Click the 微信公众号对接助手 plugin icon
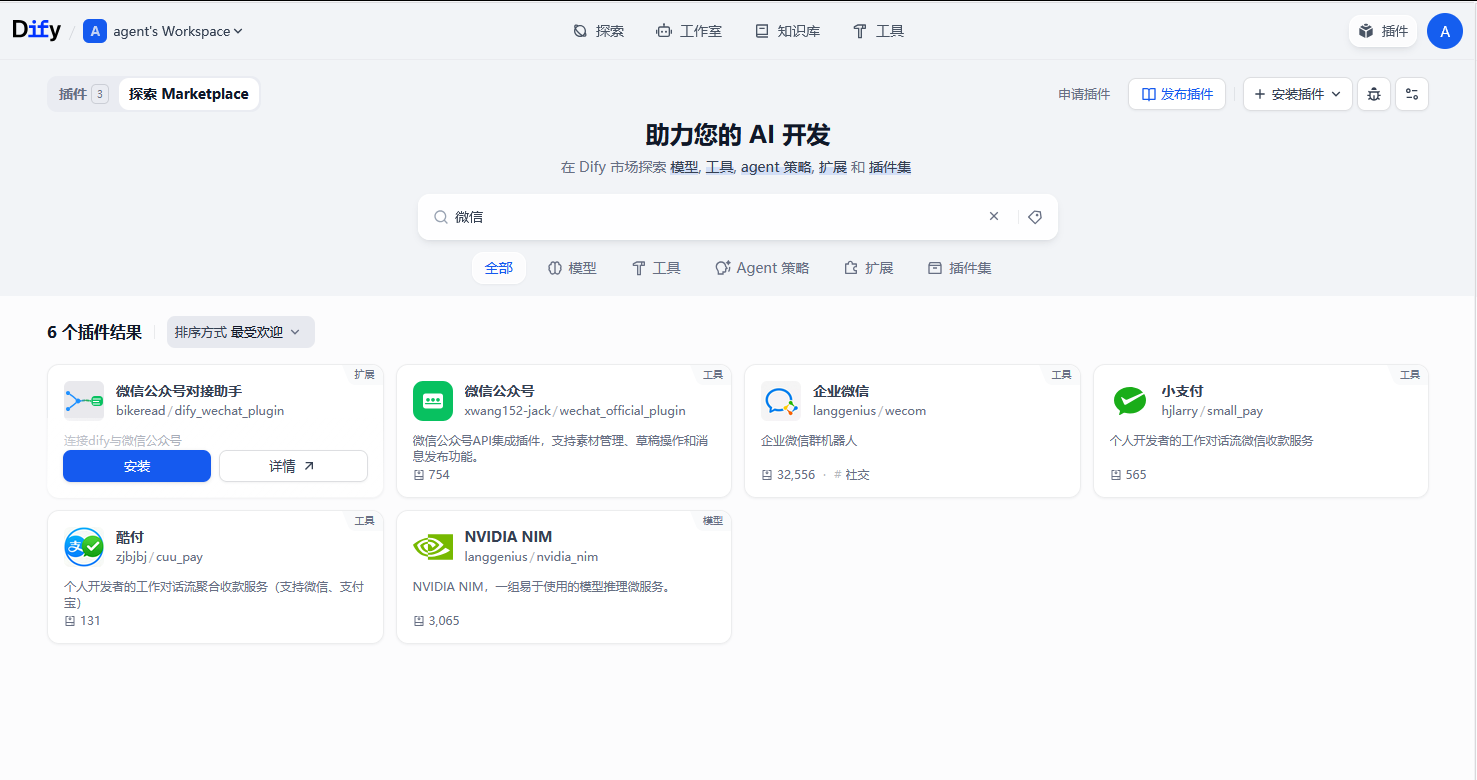This screenshot has height=780, width=1477. point(84,401)
